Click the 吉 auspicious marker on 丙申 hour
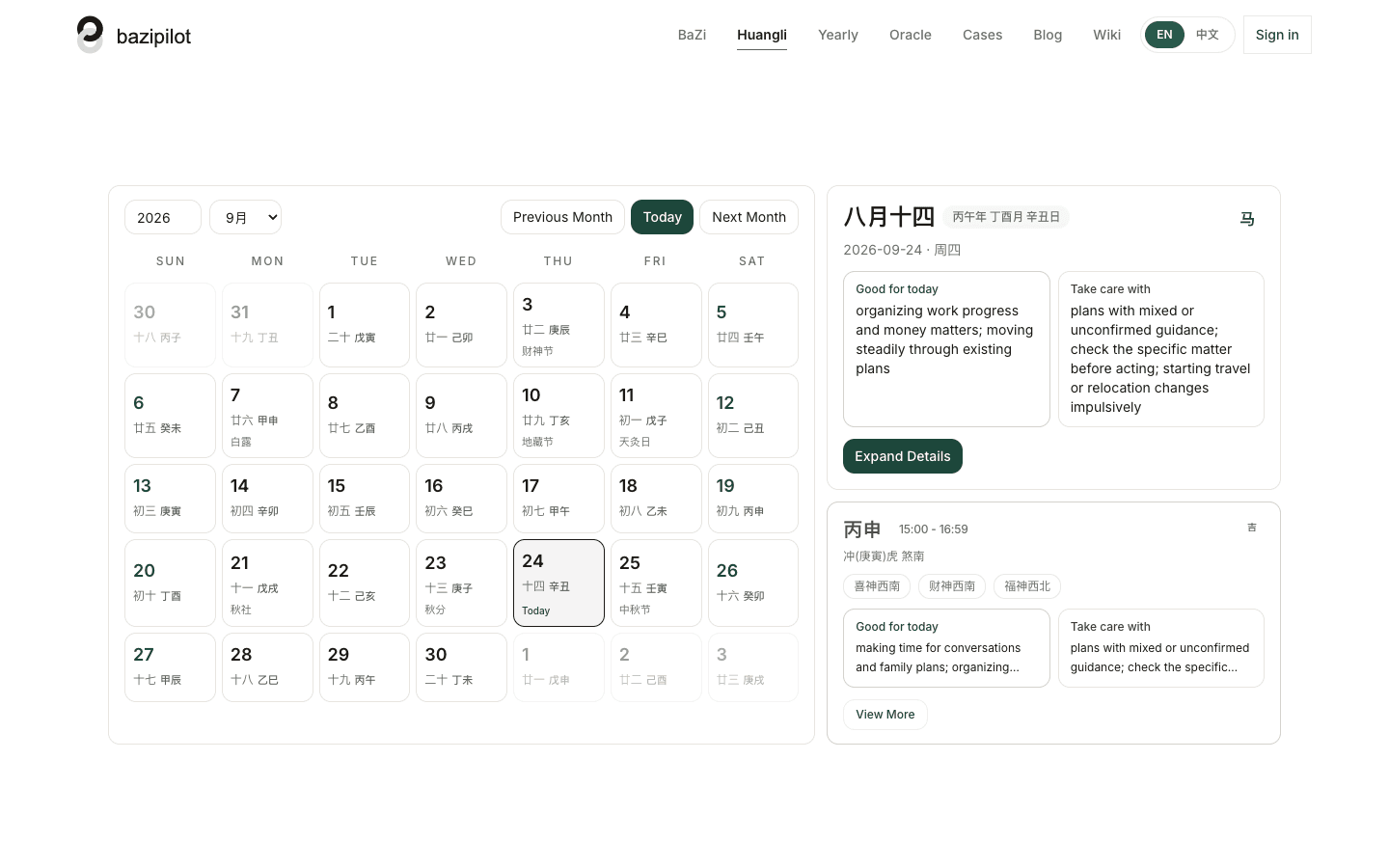The image size is (1389, 868). 1252,528
